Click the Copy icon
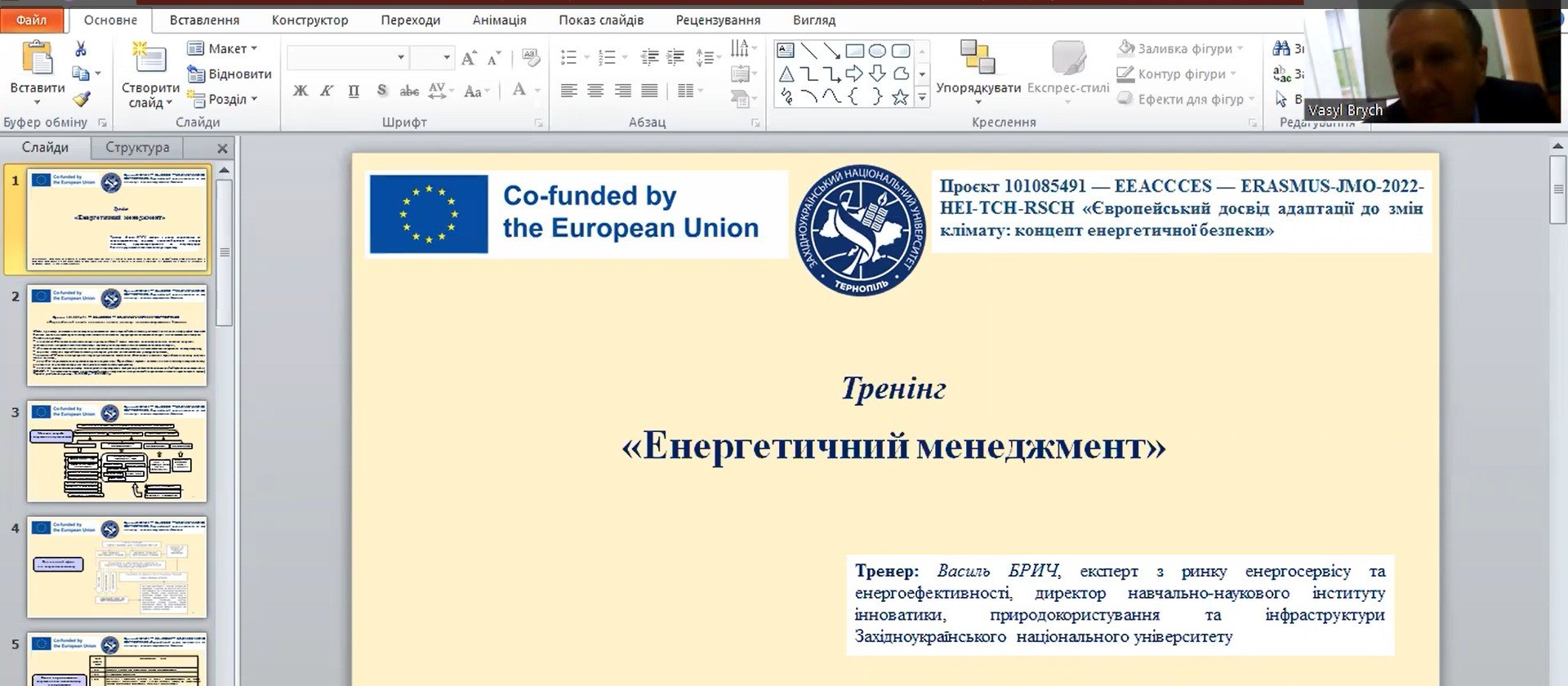This screenshot has width=1568, height=686. click(x=80, y=73)
